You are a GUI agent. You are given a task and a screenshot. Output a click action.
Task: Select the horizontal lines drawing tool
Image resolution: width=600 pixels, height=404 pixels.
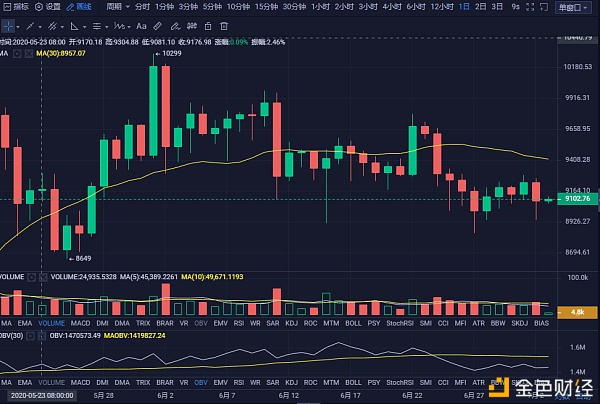coord(97,26)
